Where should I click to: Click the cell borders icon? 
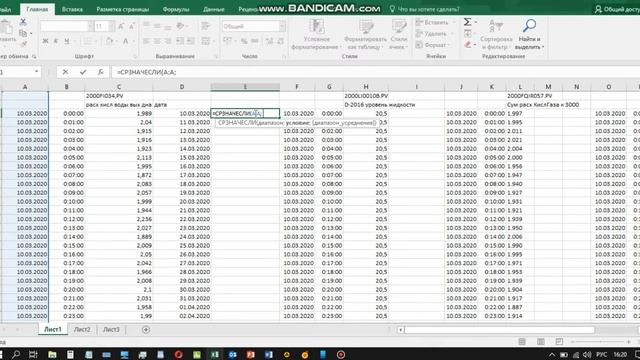pos(87,41)
